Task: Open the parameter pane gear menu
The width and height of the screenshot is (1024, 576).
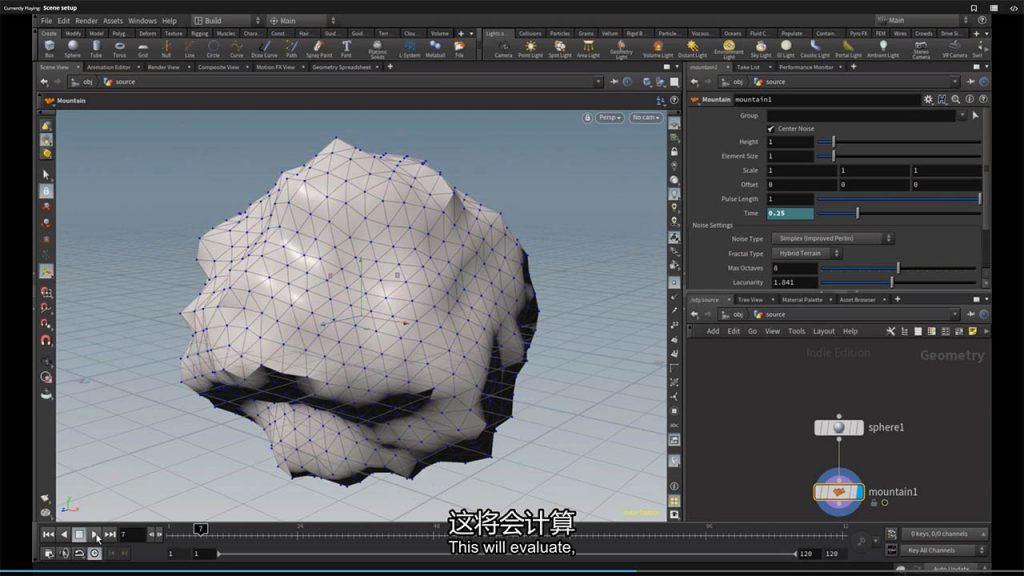Action: [928, 99]
